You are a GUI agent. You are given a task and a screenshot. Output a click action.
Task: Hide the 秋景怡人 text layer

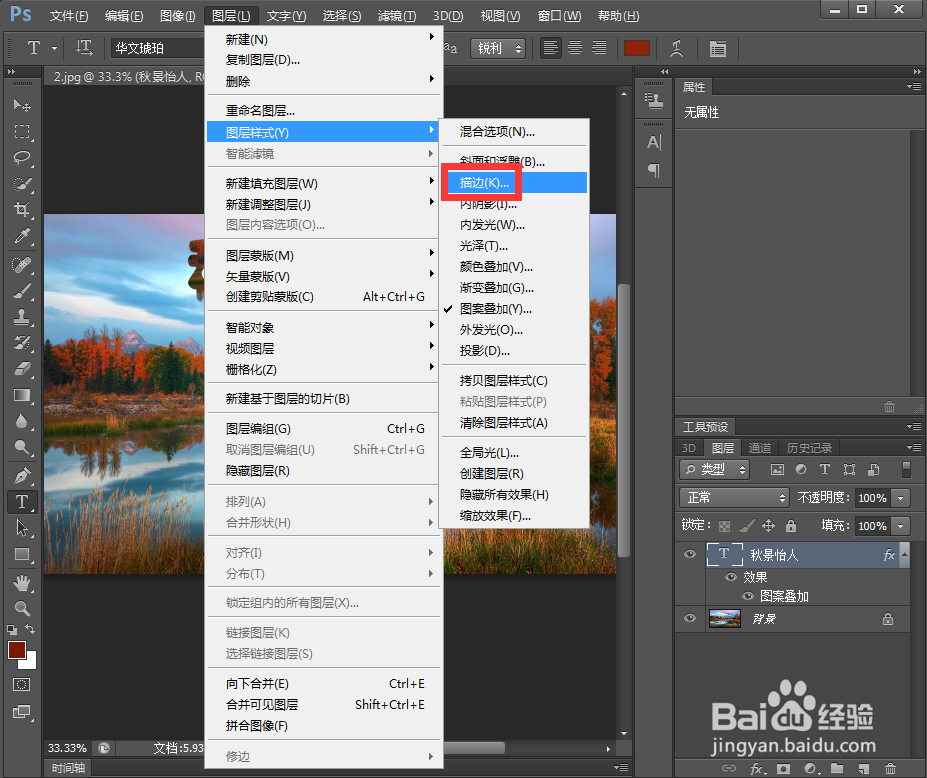pos(689,554)
